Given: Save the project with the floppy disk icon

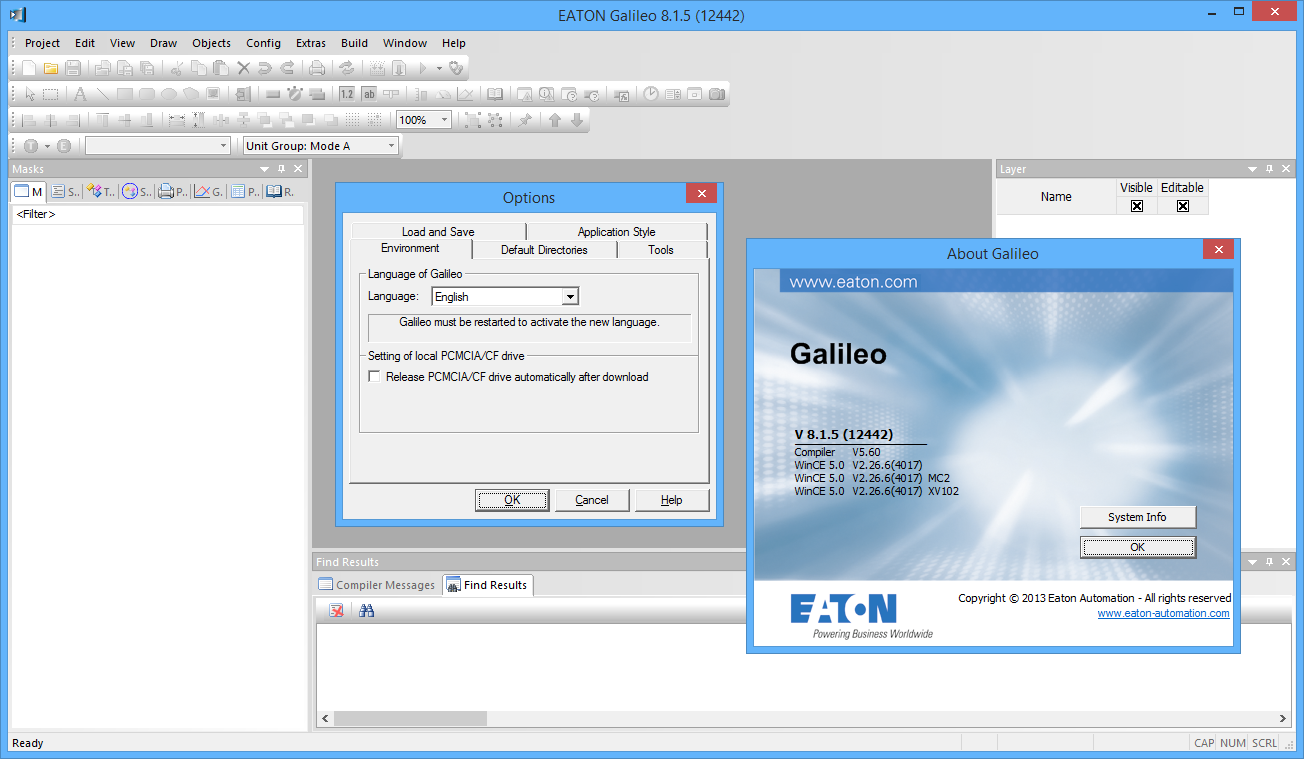Looking at the screenshot, I should click(x=73, y=69).
